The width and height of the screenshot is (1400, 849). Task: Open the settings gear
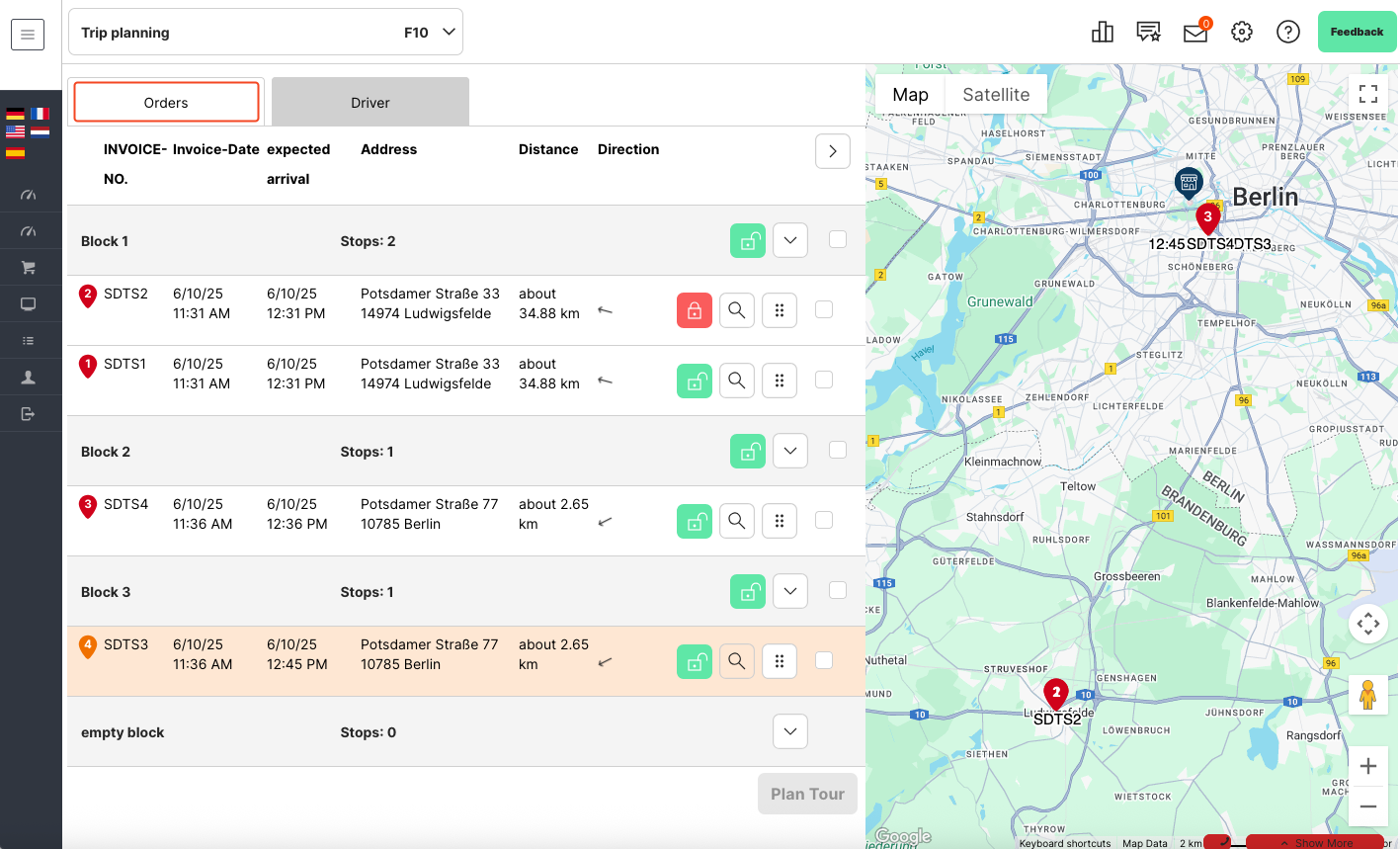(x=1242, y=32)
